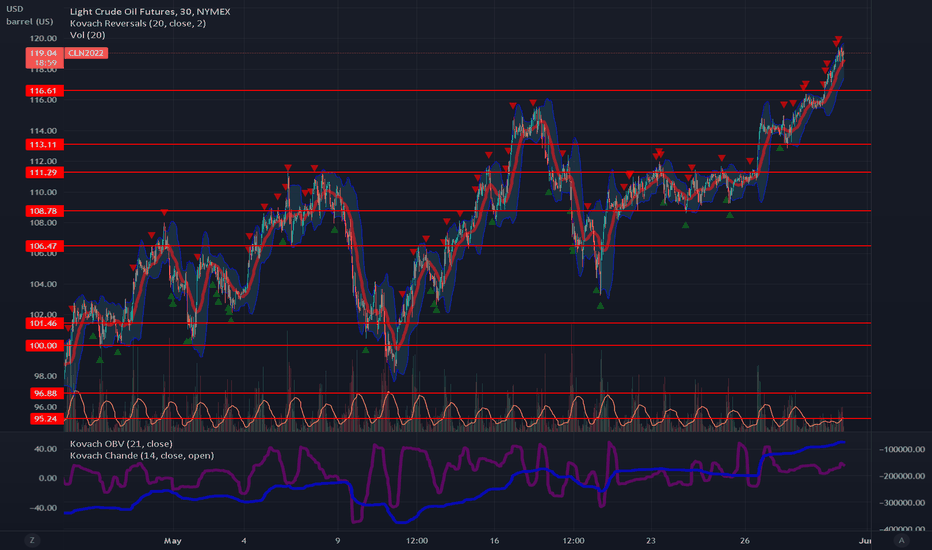Select the Light Crude Oil Futures legend title
Image resolution: width=932 pixels, height=550 pixels.
(150, 11)
